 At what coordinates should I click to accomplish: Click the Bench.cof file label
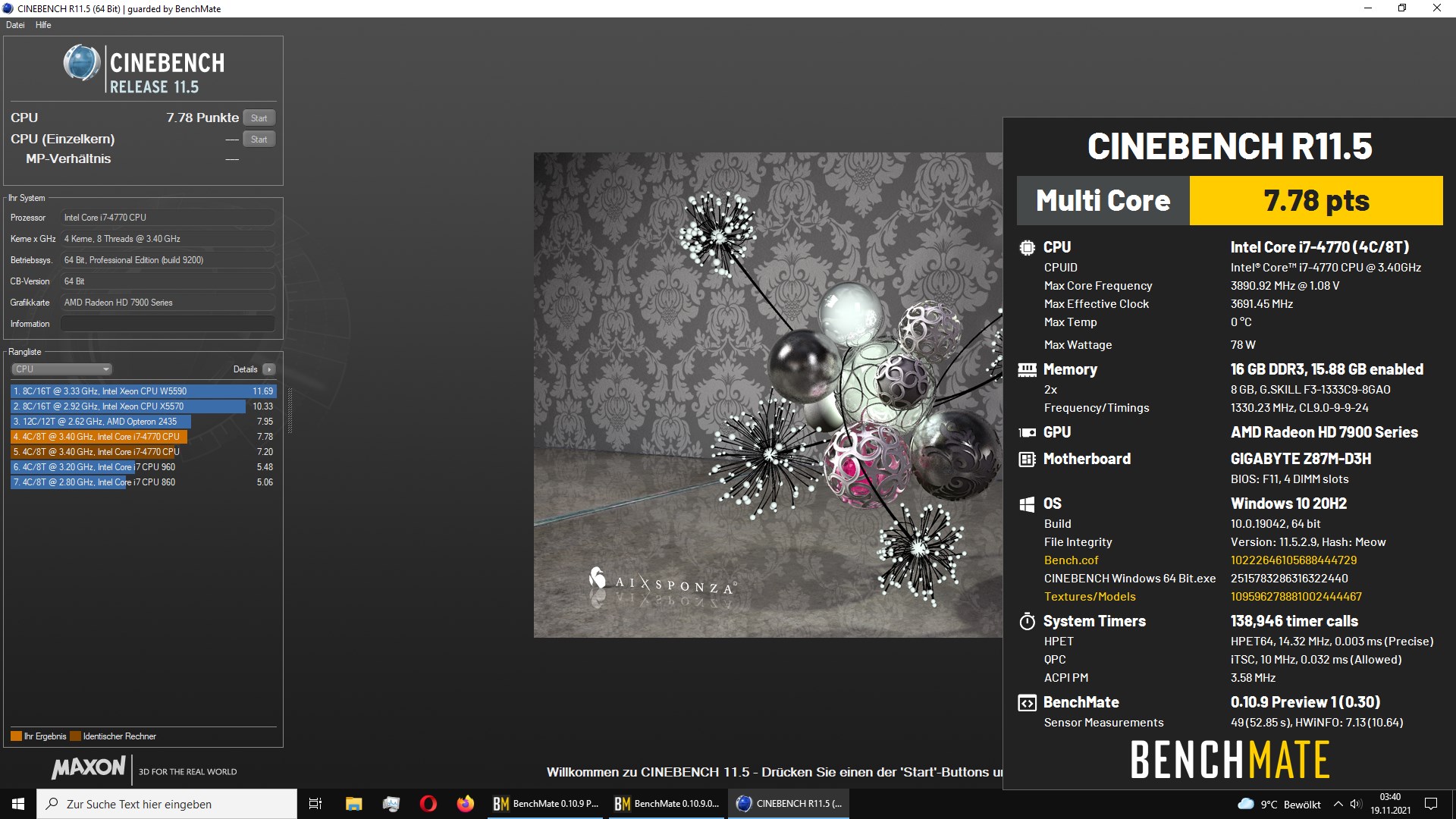click(x=1071, y=560)
